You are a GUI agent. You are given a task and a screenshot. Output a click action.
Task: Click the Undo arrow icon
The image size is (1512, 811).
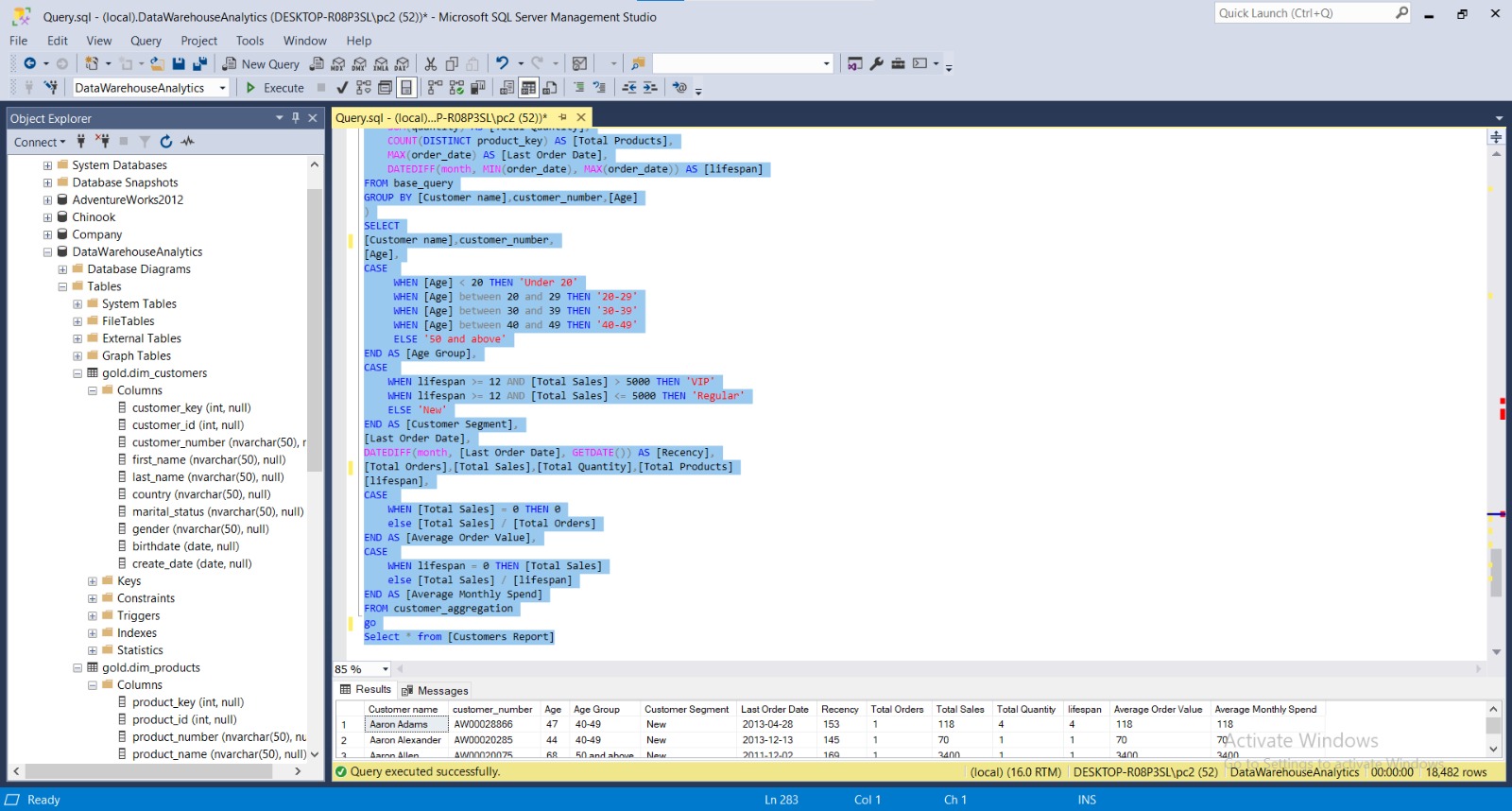(502, 63)
